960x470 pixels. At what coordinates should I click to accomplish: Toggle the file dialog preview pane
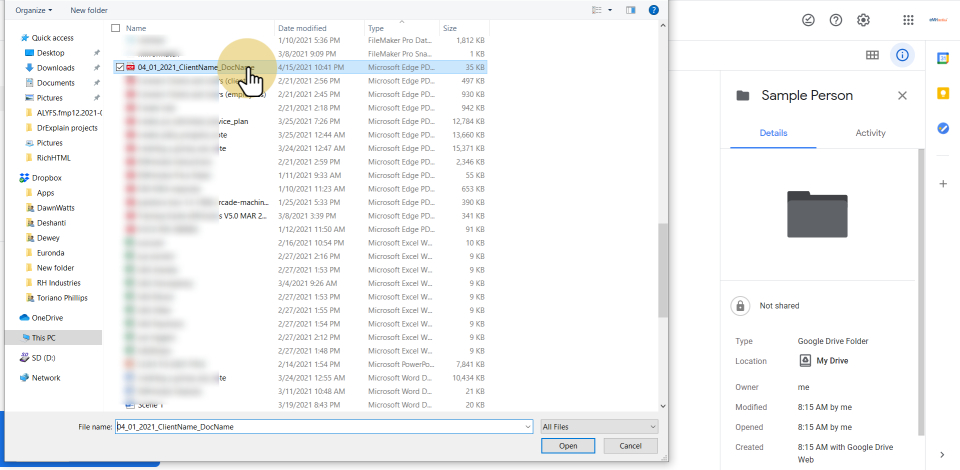point(630,10)
